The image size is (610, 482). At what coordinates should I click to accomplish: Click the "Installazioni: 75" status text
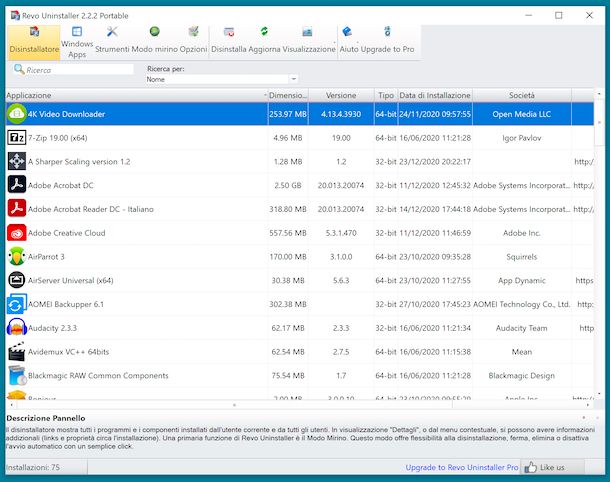33,467
